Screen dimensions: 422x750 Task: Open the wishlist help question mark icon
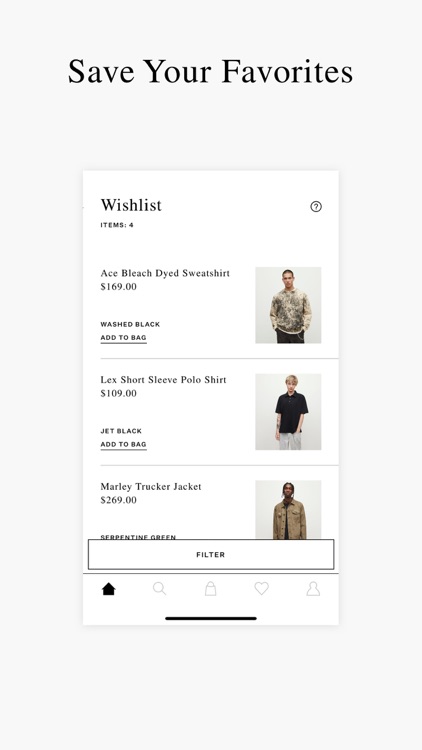pyautogui.click(x=316, y=206)
